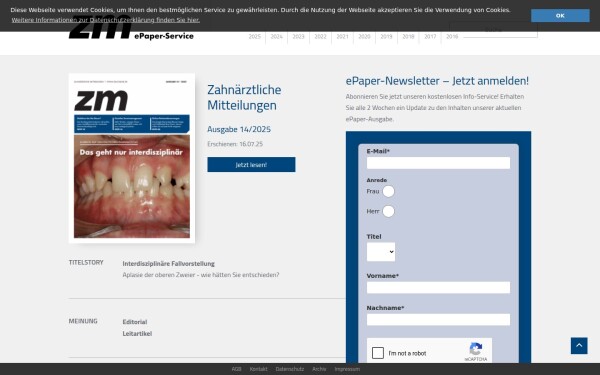Screen dimensions: 600x375
Task: Click the Jetzt lesen! button
Action: (251, 165)
